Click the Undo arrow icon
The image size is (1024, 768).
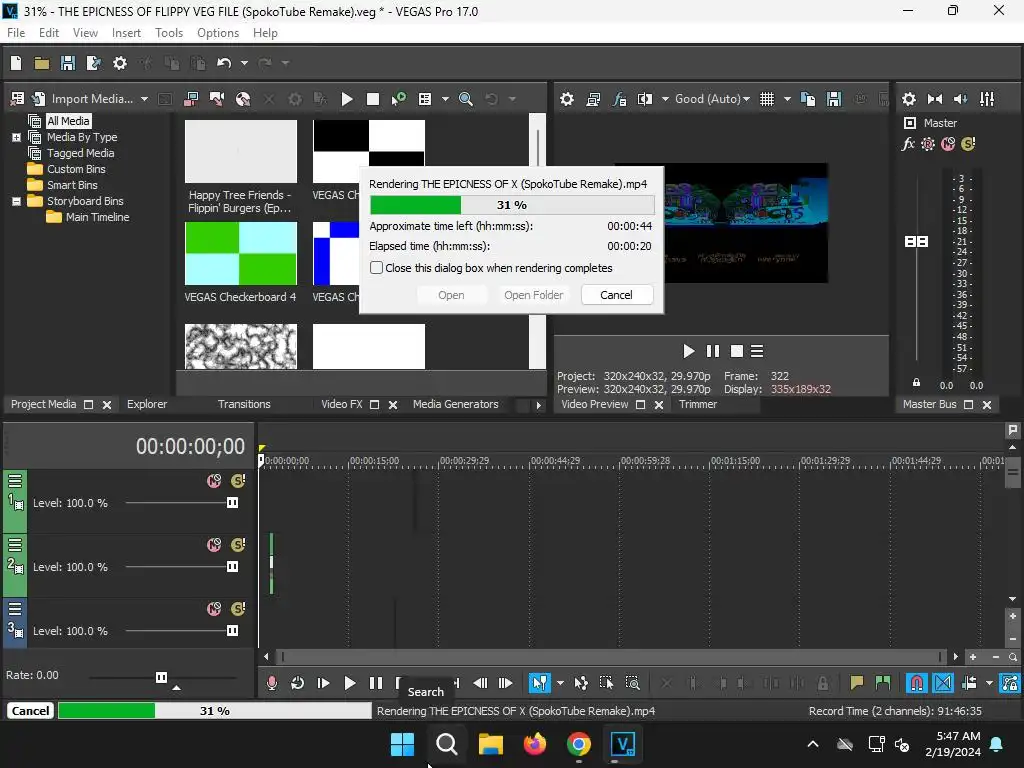click(224, 63)
